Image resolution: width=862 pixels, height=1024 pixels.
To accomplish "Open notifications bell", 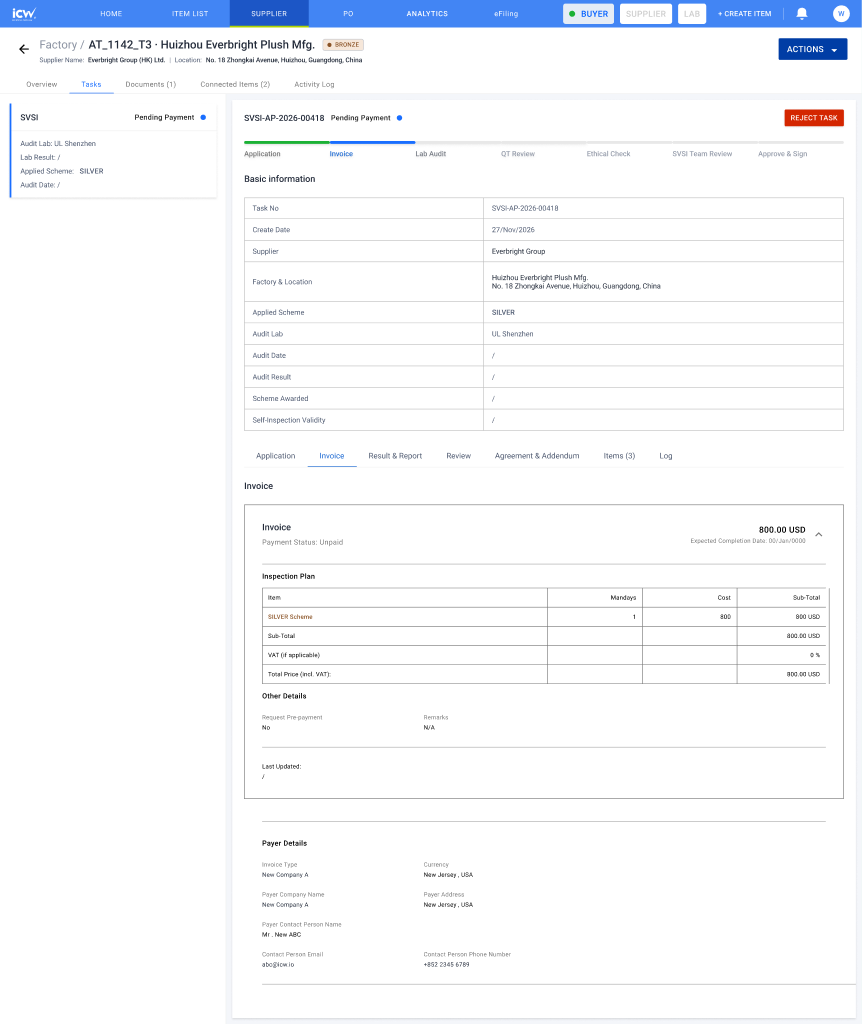I will coord(802,13).
